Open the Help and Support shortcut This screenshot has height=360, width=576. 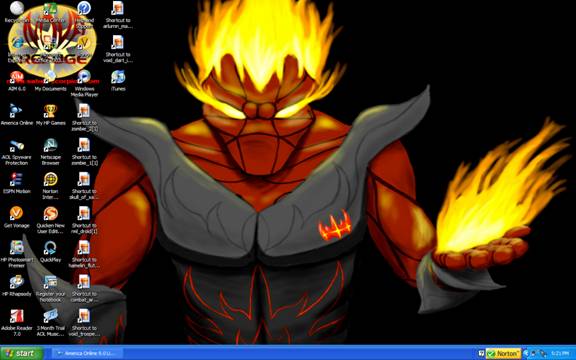(x=84, y=8)
